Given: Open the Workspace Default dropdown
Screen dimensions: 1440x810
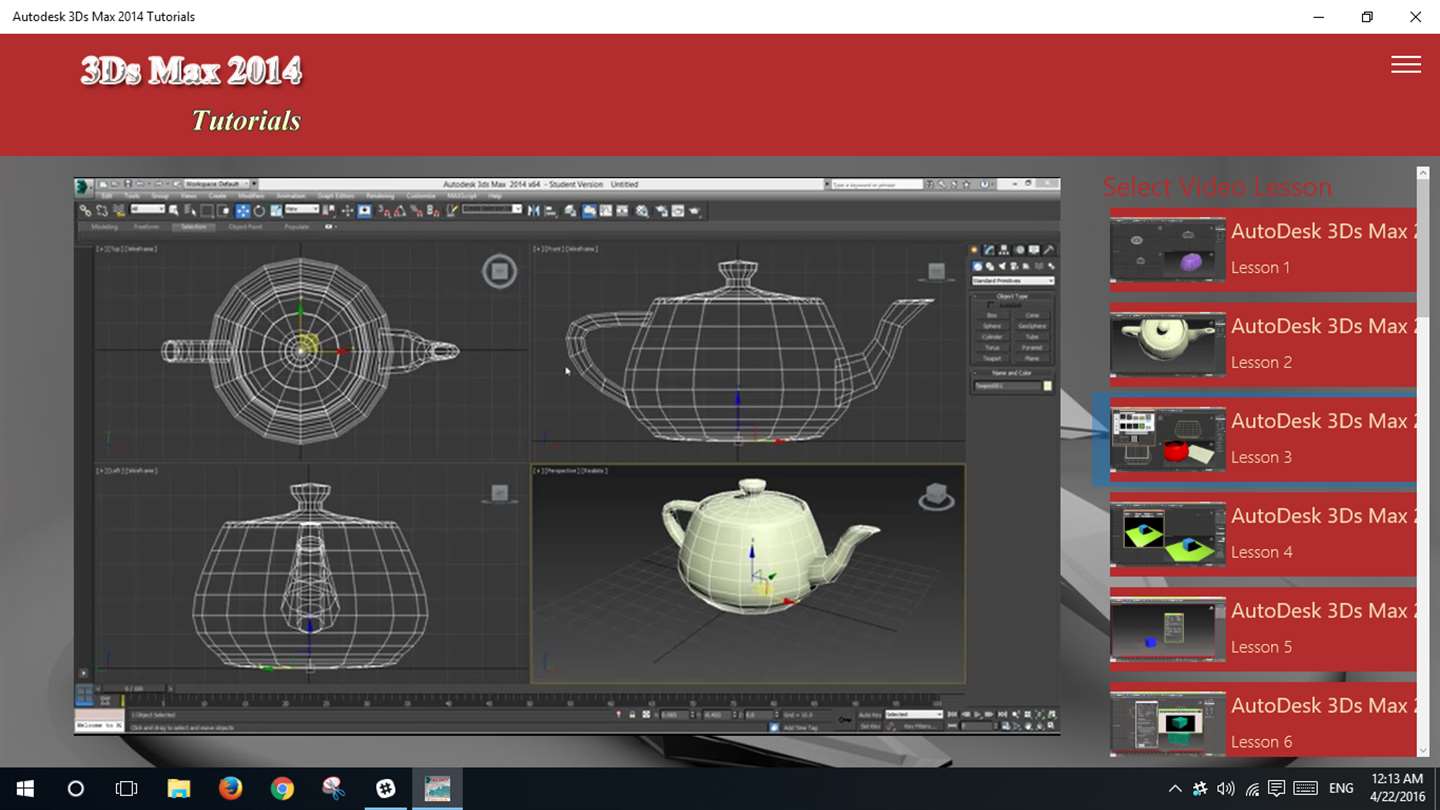Looking at the screenshot, I should coord(215,184).
